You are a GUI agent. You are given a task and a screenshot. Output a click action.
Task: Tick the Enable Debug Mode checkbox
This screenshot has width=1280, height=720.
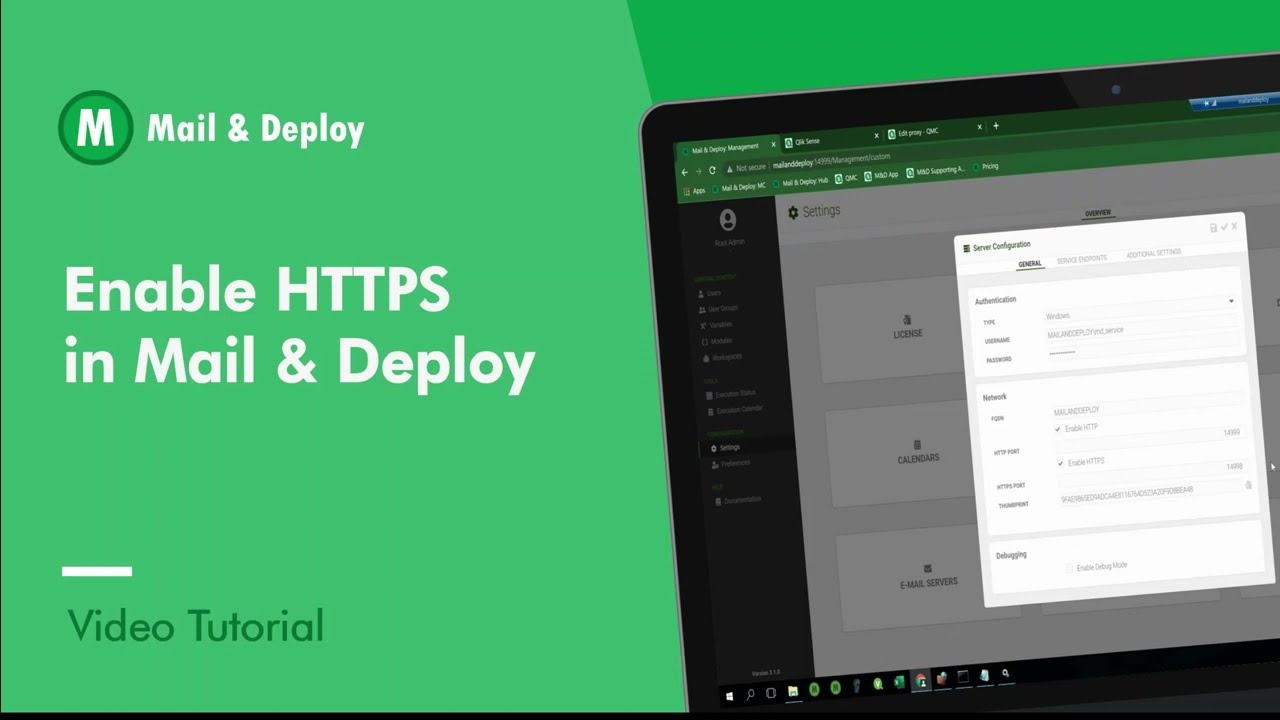pos(1069,568)
